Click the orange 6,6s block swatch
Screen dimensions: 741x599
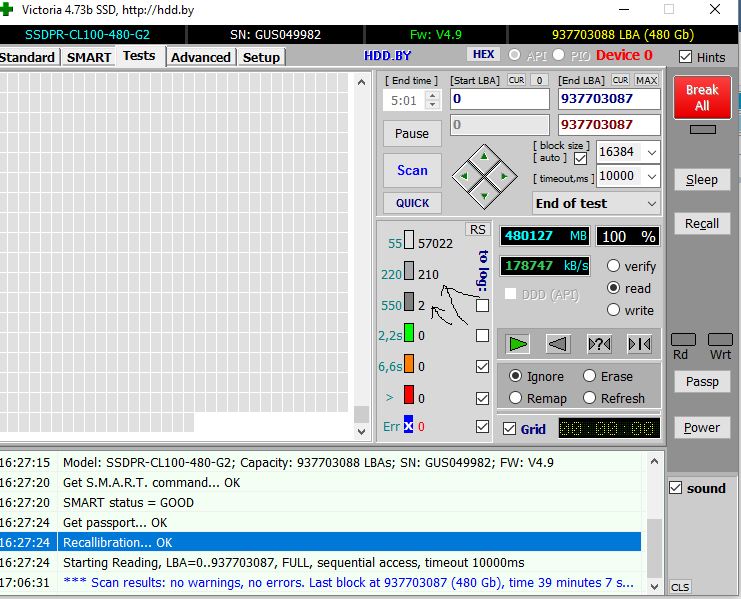click(409, 364)
